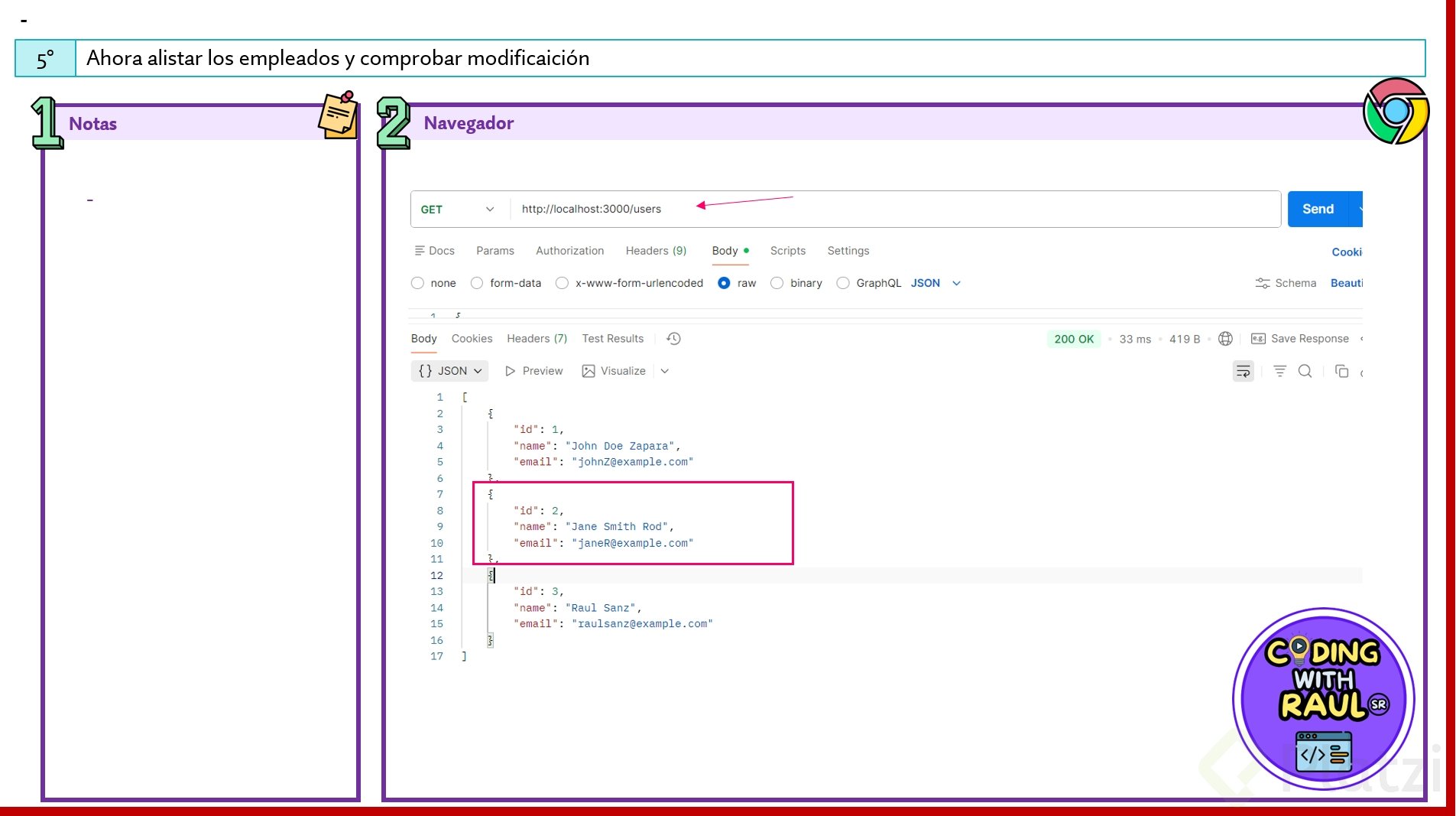This screenshot has width=1456, height=816.
Task: Open search in response magnifier icon
Action: click(x=1305, y=371)
